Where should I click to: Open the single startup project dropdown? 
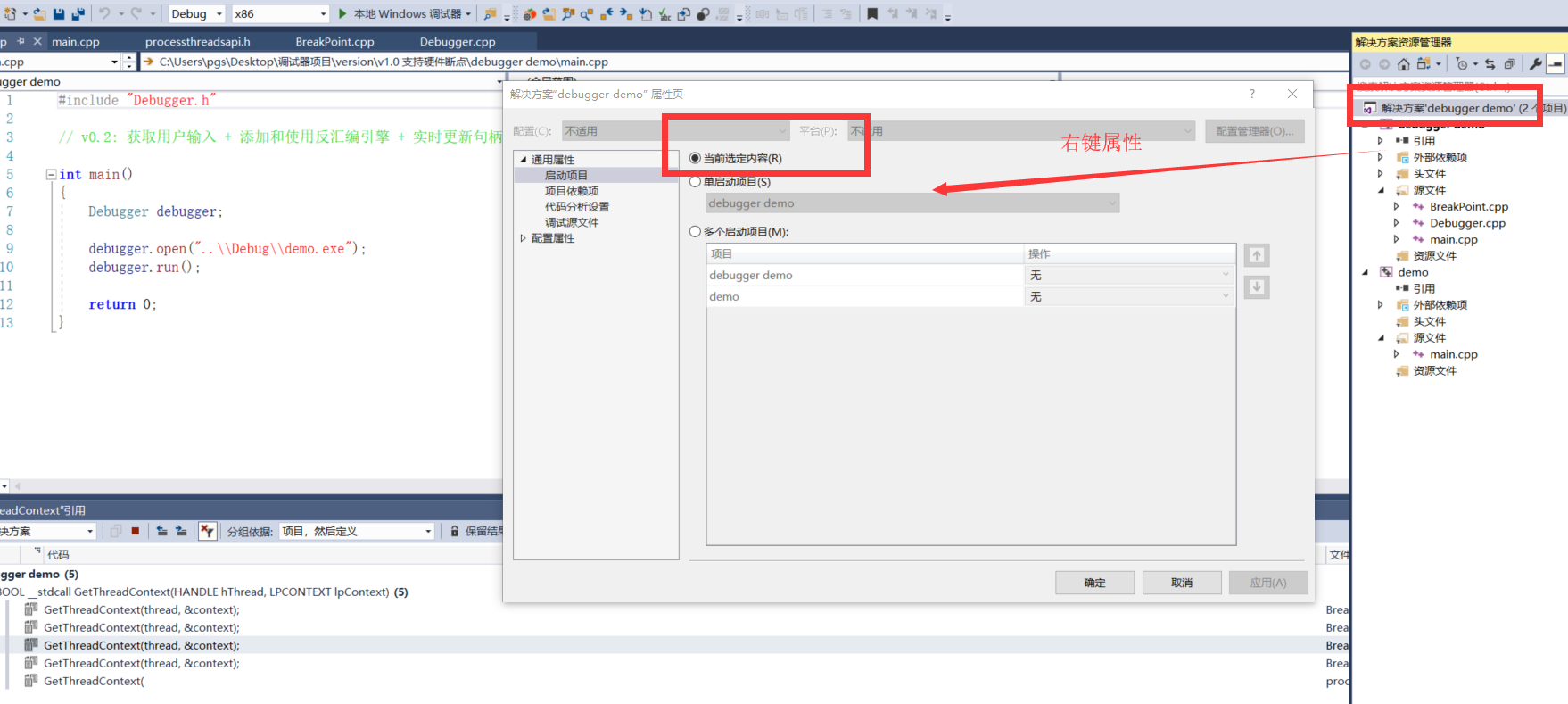tap(912, 203)
